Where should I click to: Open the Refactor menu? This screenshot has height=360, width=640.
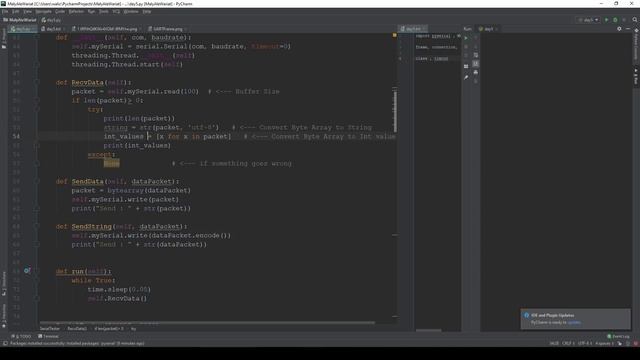pos(76,11)
